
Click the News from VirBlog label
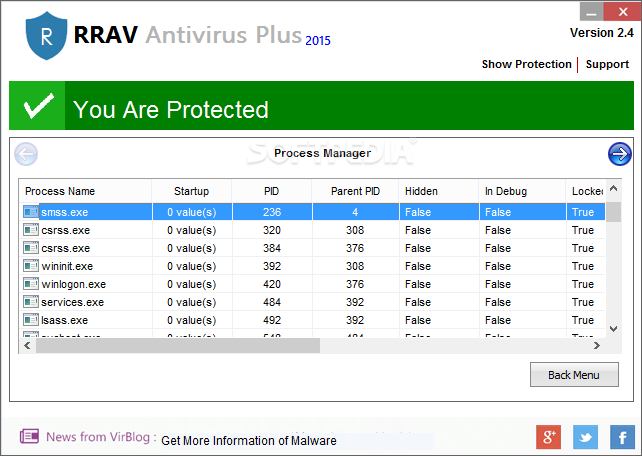click(x=102, y=437)
